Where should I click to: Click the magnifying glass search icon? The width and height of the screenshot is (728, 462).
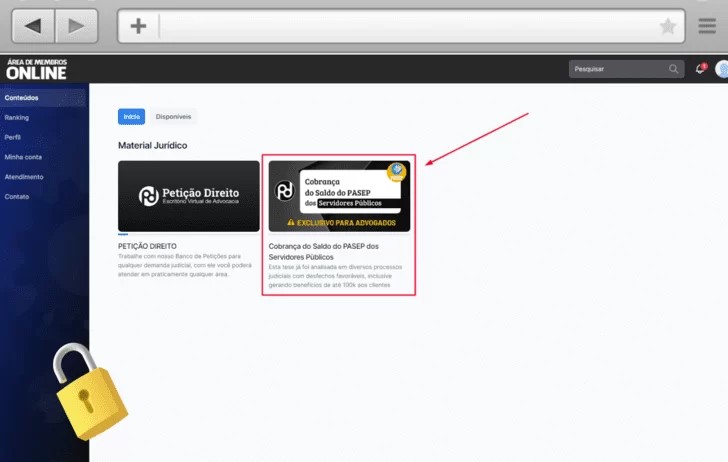click(x=673, y=69)
